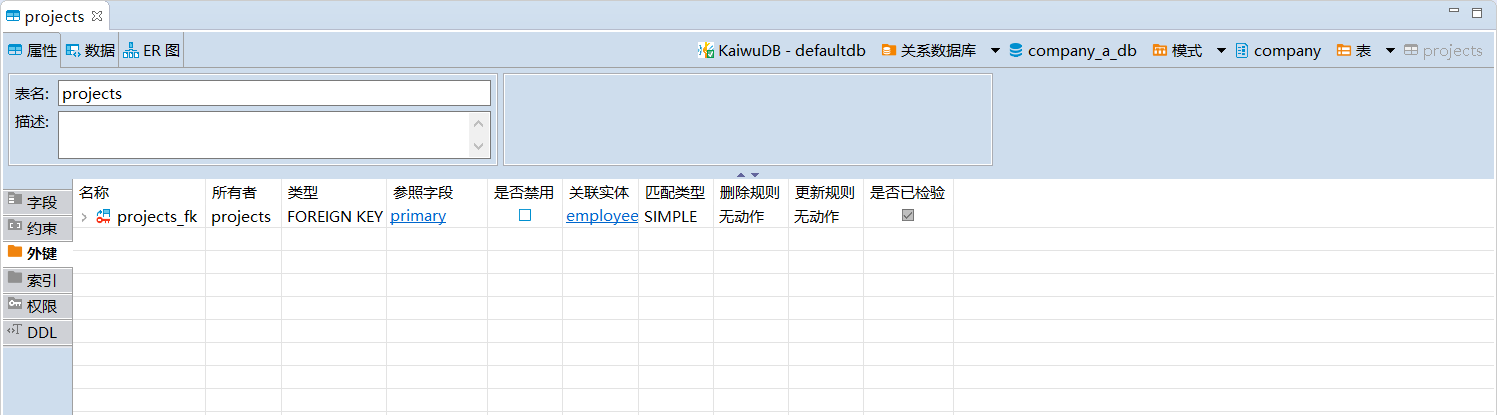
Task: Click the down arrow of 描述 scrollbar
Action: pyautogui.click(x=479, y=147)
